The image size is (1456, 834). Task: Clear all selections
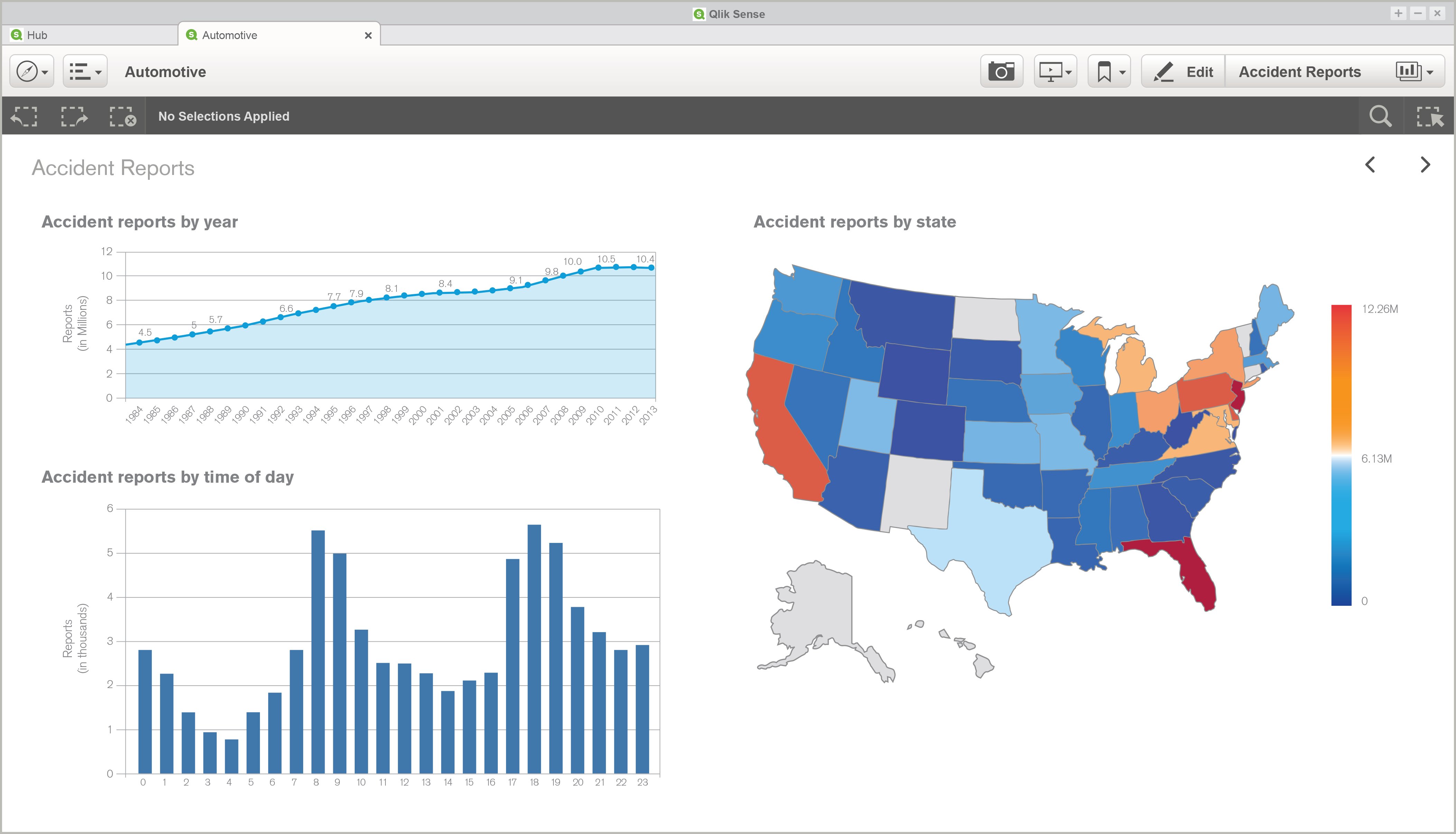pyautogui.click(x=122, y=116)
